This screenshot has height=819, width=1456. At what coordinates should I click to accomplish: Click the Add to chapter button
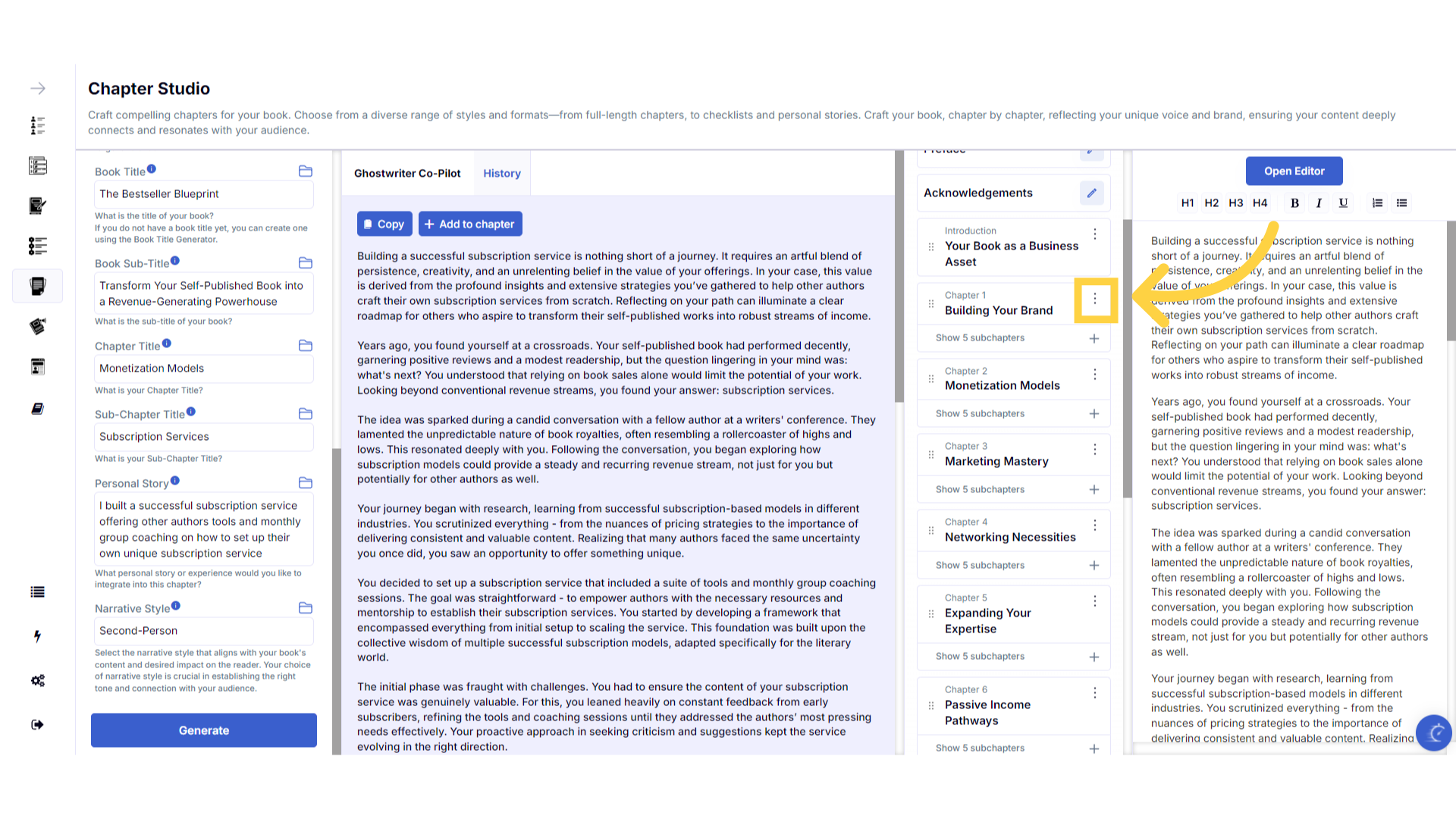(469, 224)
